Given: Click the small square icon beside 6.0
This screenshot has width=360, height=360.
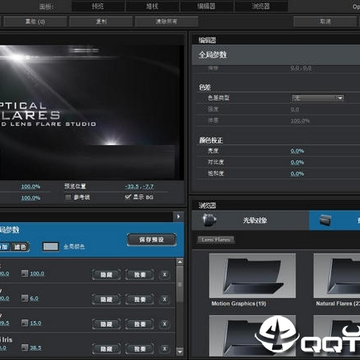Looking at the screenshot, I should pyautogui.click(x=25, y=298).
